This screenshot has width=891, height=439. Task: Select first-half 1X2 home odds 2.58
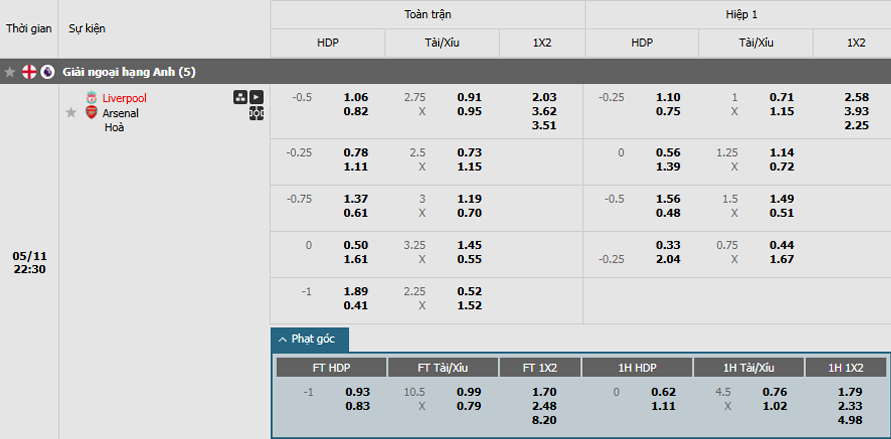[x=856, y=97]
